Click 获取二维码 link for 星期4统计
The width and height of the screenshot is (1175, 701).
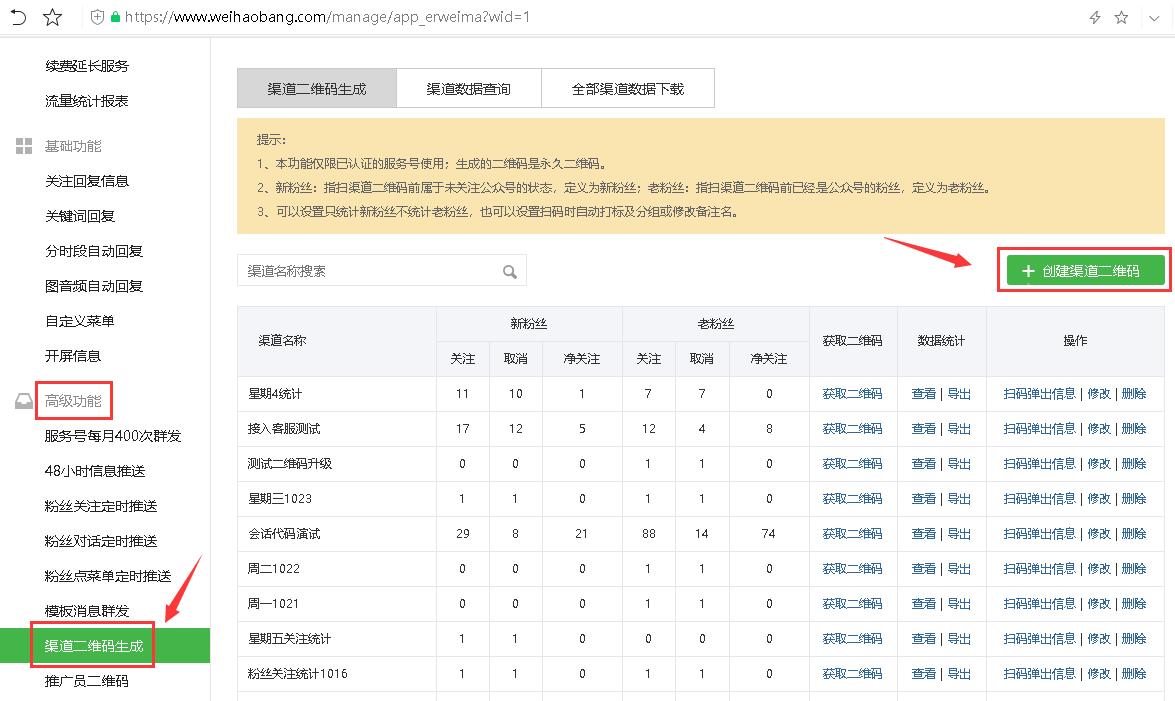[852, 394]
